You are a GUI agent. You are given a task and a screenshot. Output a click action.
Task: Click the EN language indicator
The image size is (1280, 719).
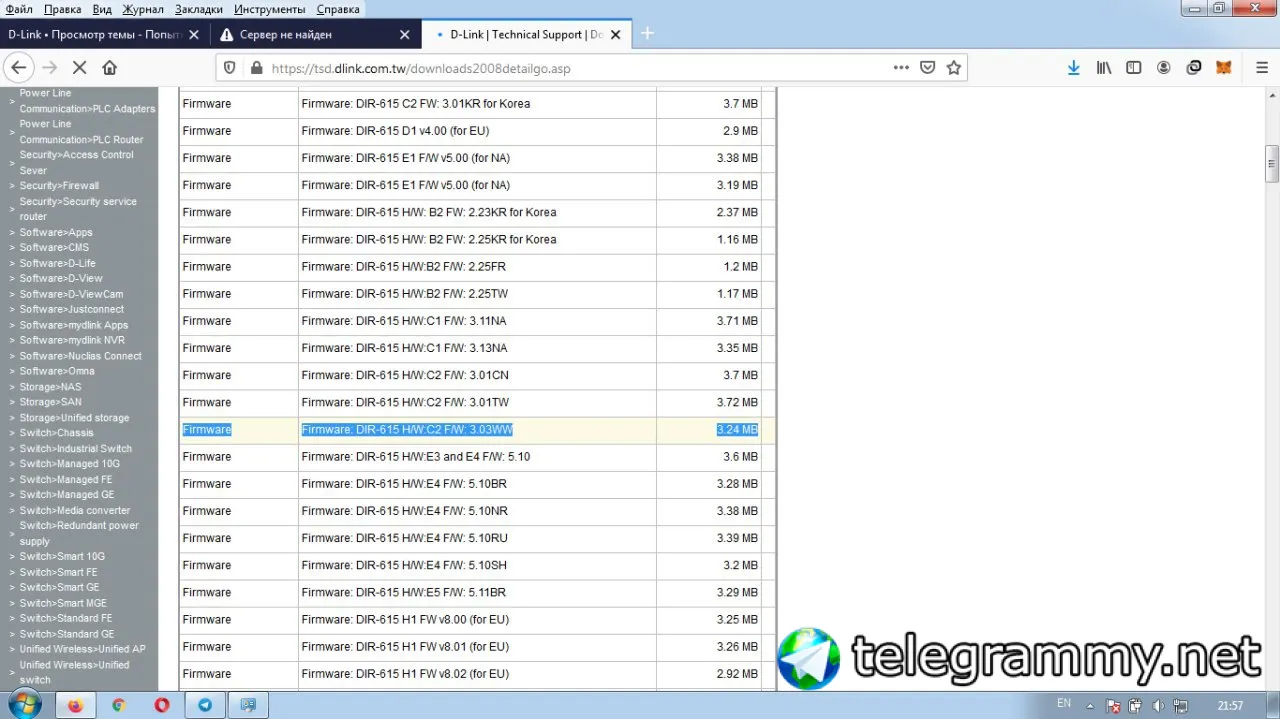click(x=1064, y=704)
